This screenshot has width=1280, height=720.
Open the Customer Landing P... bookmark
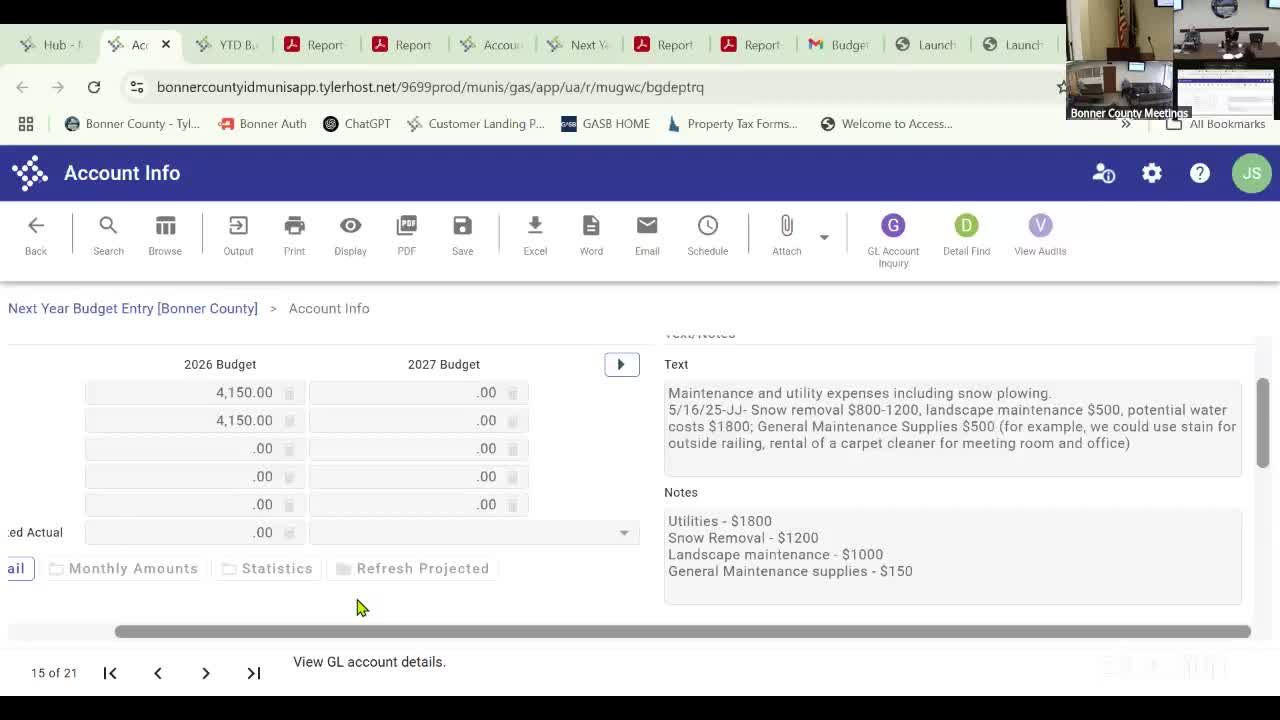coord(476,124)
